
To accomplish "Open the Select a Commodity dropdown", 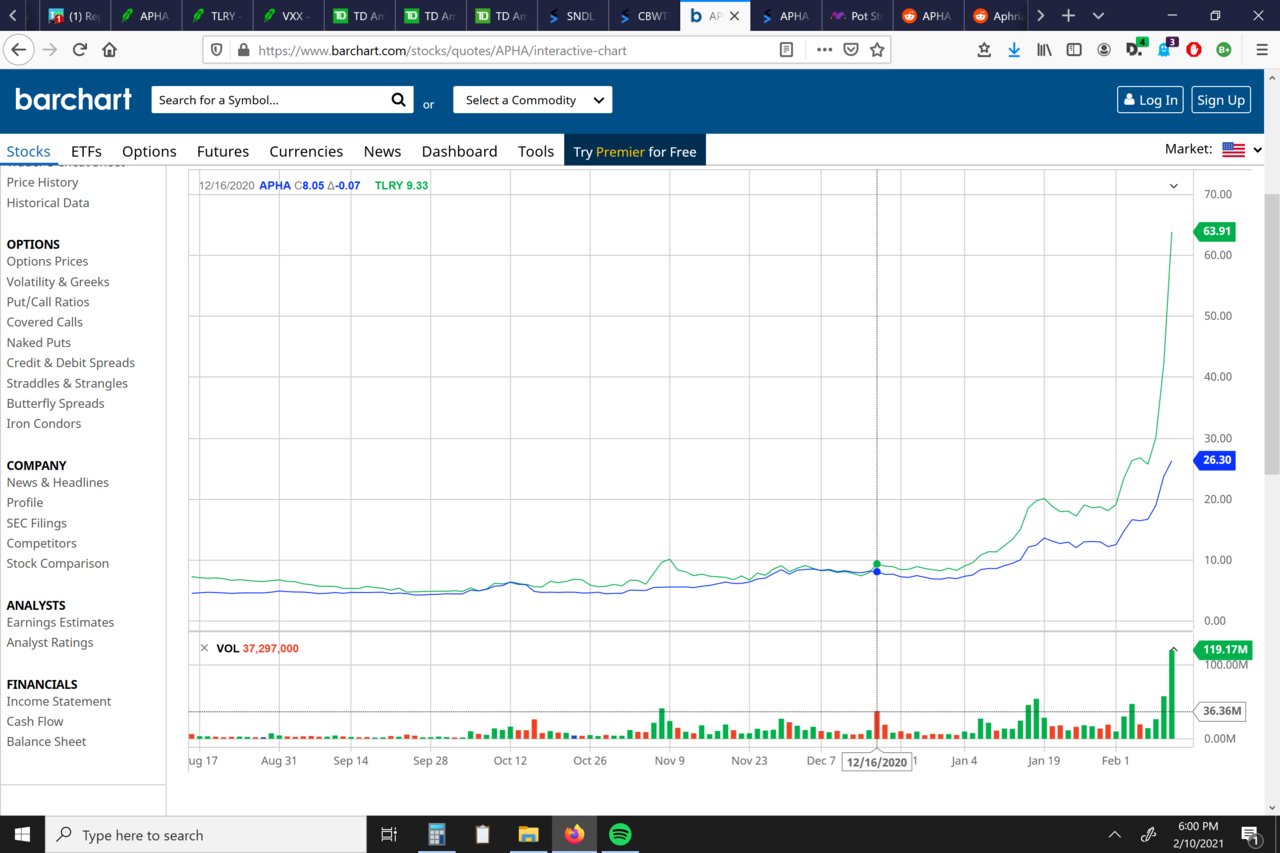I will point(532,100).
